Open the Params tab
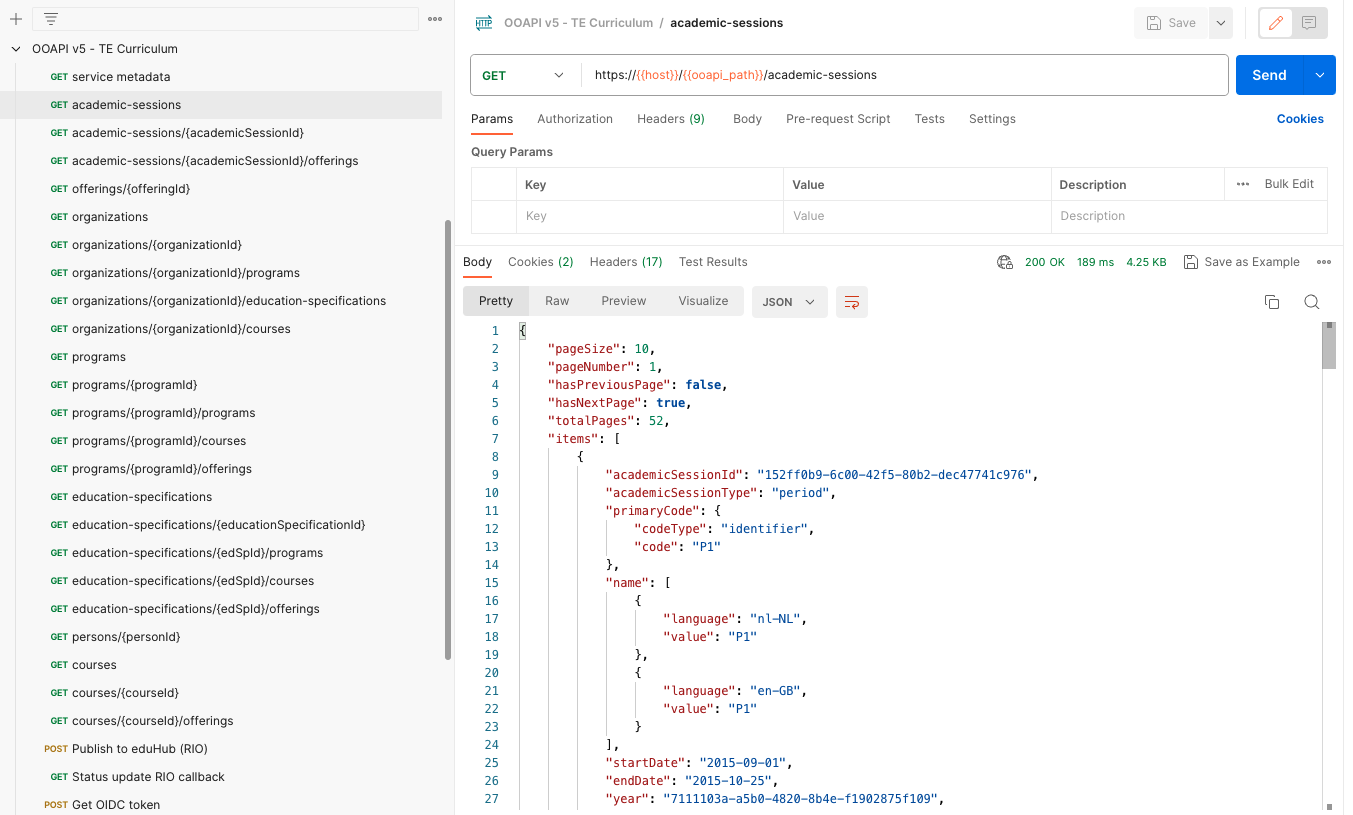 tap(492, 119)
